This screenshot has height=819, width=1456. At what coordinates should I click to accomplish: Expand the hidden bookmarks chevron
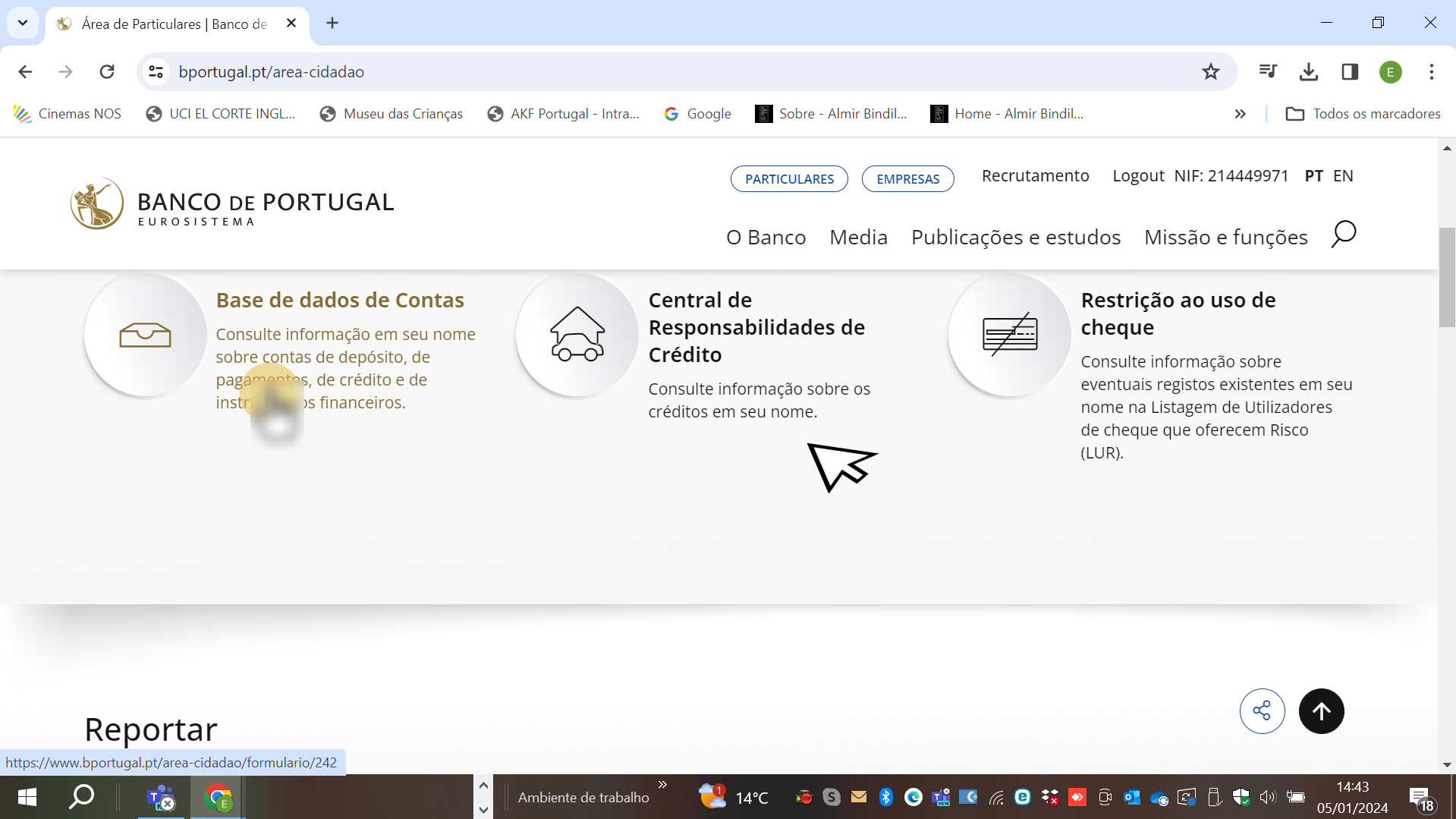click(x=1240, y=114)
